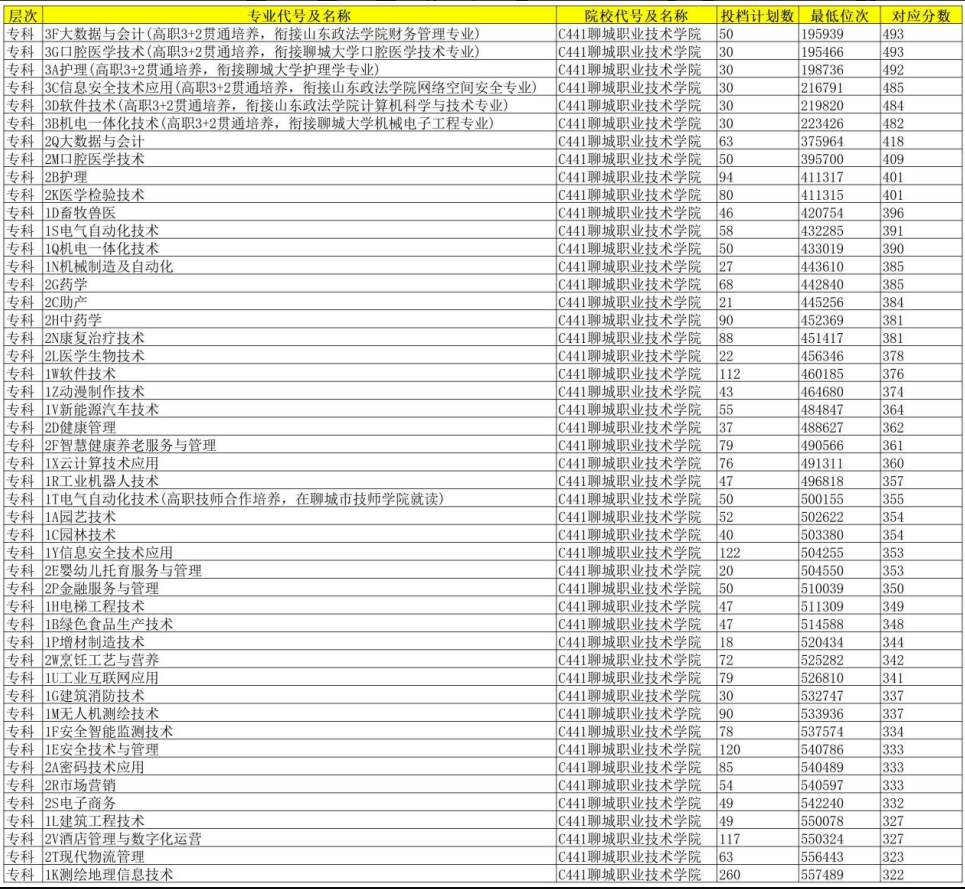
Task: Select the 1S电气自动化技术 cell
Action: pos(299,230)
